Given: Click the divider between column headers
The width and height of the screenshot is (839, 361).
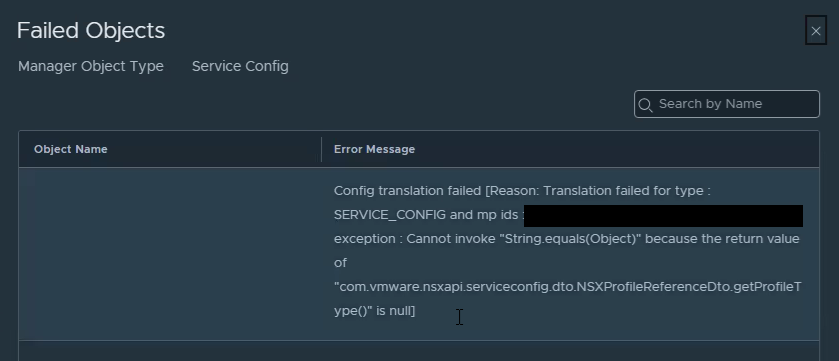Looking at the screenshot, I should (321, 149).
